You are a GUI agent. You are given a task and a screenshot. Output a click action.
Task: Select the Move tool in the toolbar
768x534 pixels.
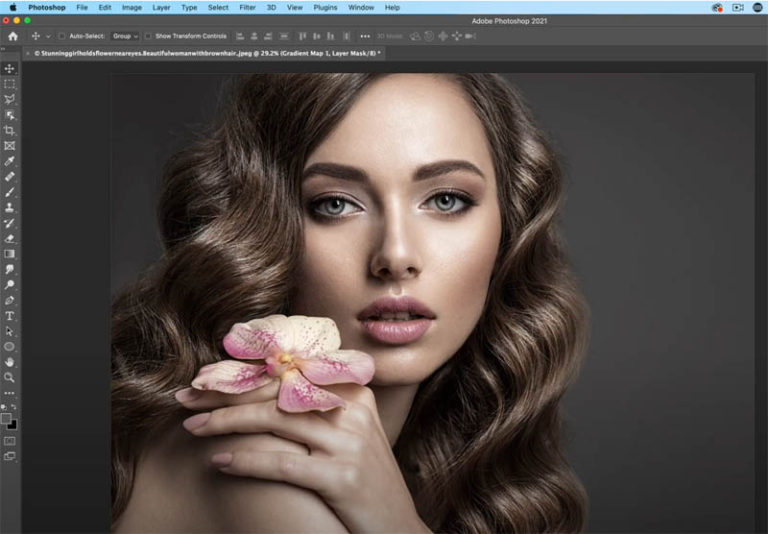[10, 69]
